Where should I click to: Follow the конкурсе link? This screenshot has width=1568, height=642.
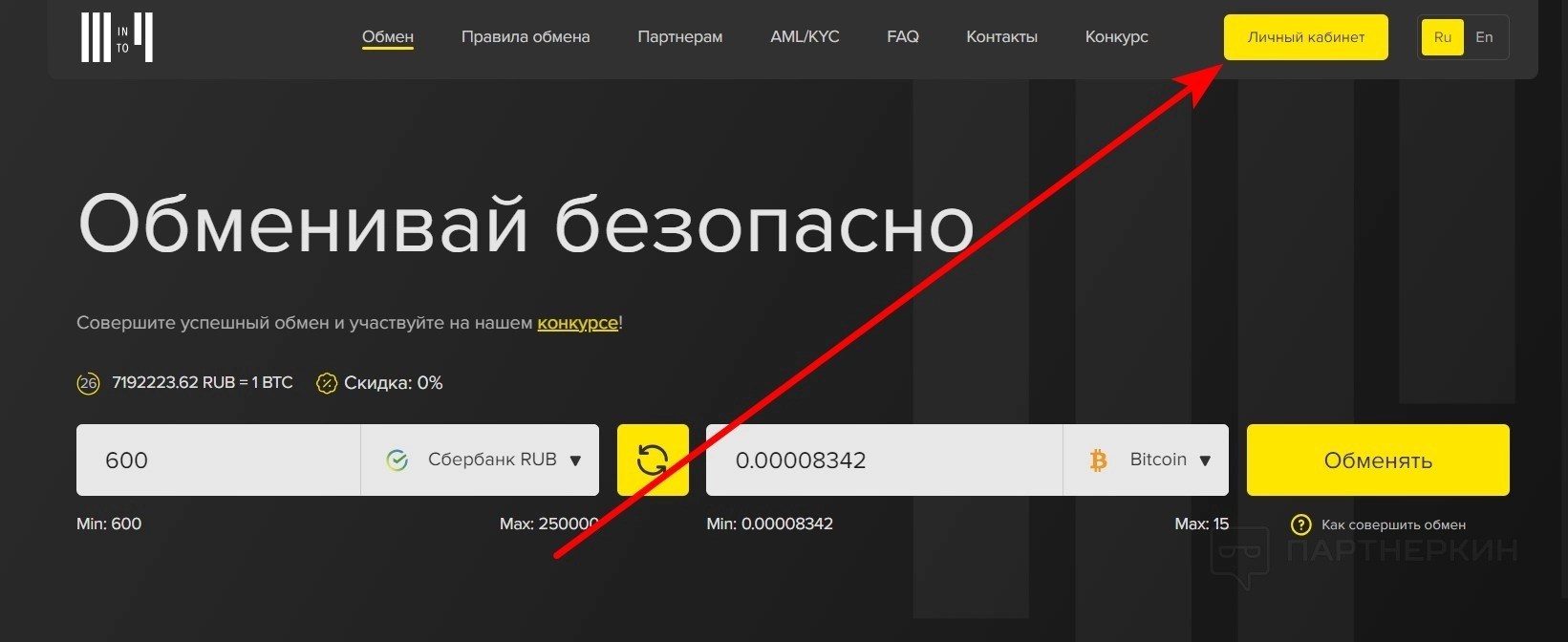tap(578, 323)
